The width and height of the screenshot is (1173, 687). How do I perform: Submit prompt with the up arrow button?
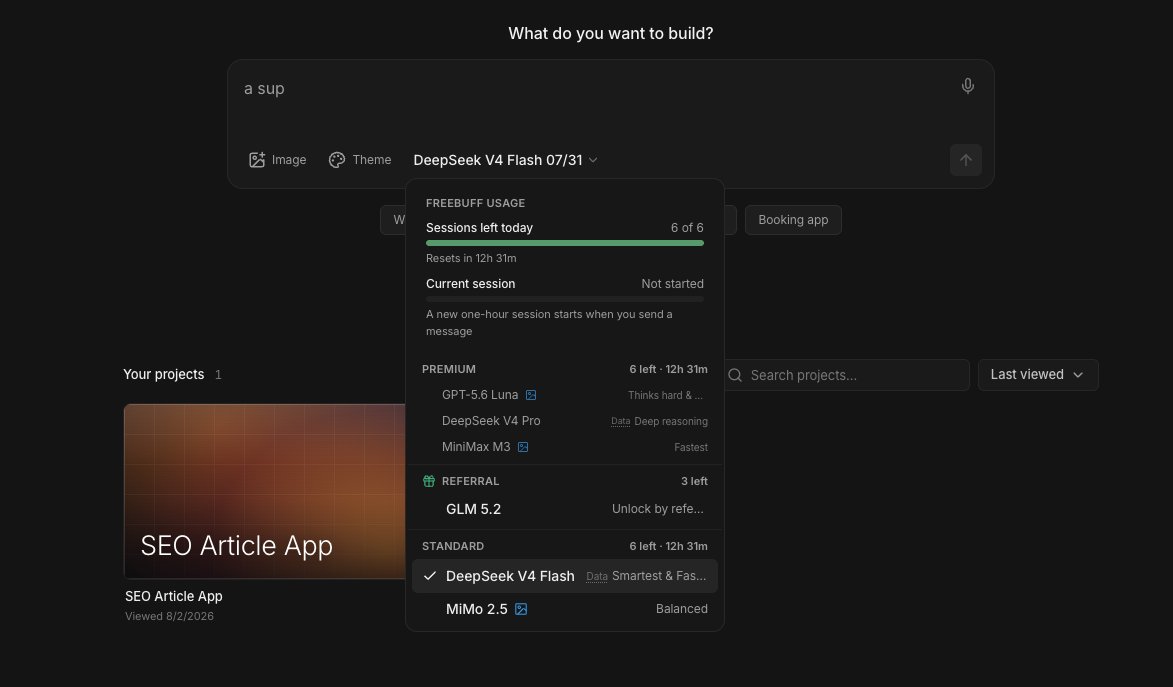pos(966,159)
